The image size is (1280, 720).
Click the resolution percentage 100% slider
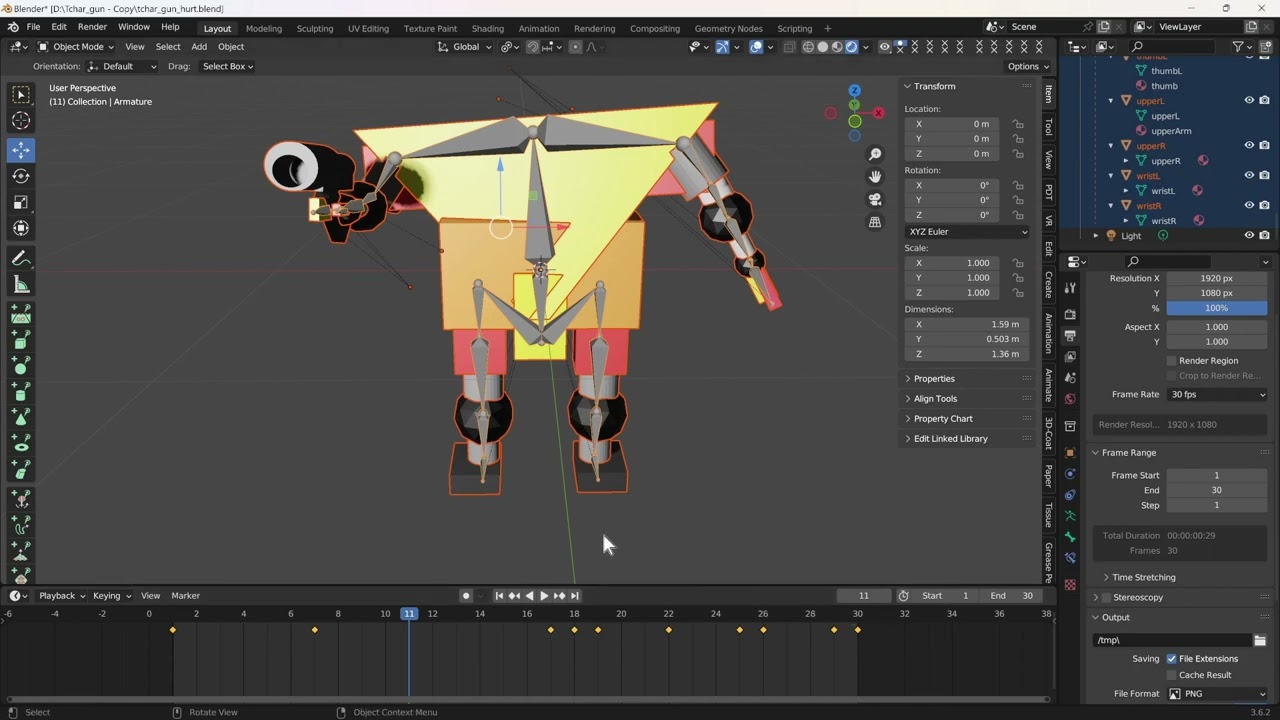[1217, 308]
